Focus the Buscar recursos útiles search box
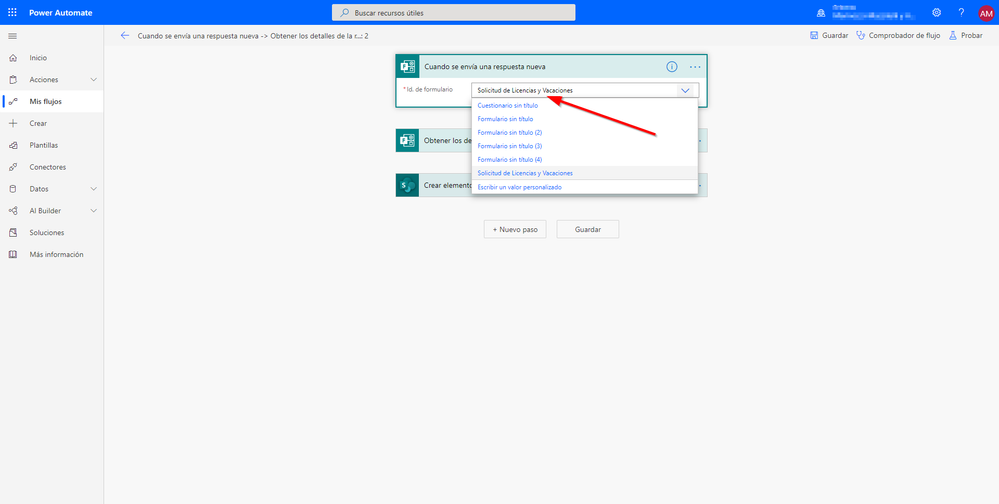 454,13
